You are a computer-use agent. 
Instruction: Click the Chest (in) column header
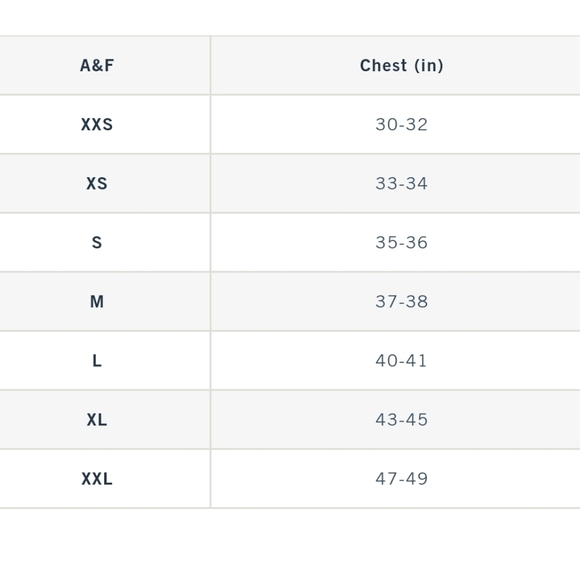tap(401, 65)
